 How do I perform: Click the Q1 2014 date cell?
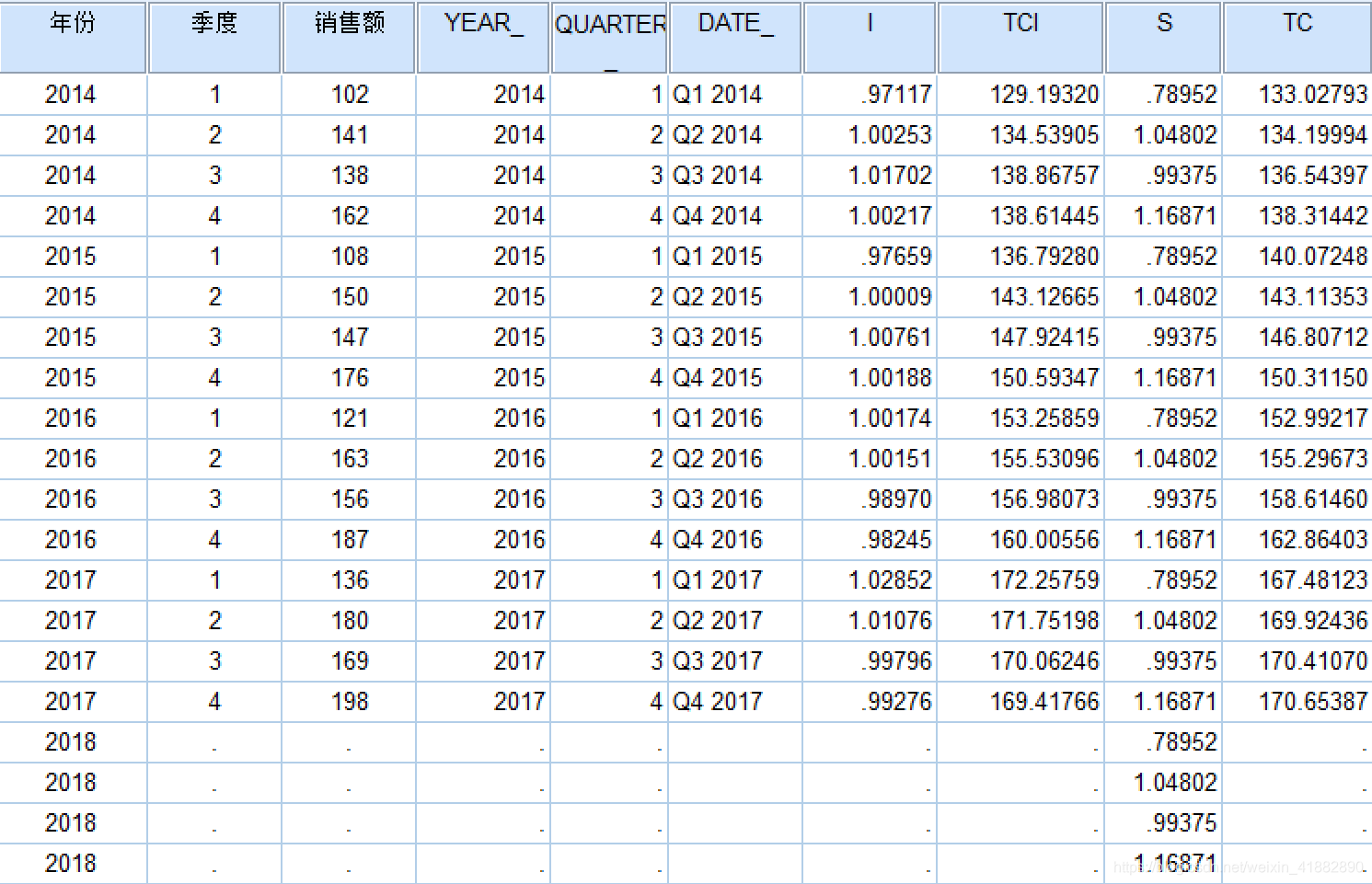click(x=735, y=95)
